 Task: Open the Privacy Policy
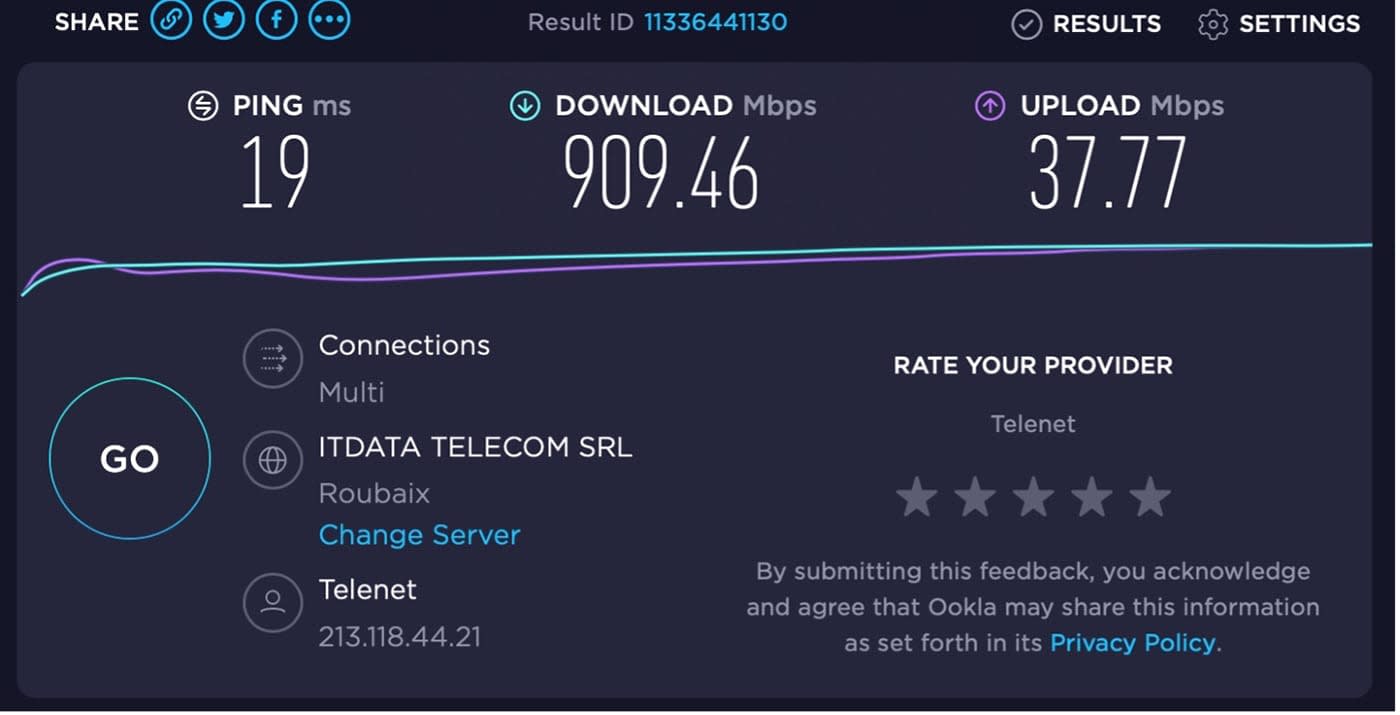click(1131, 643)
